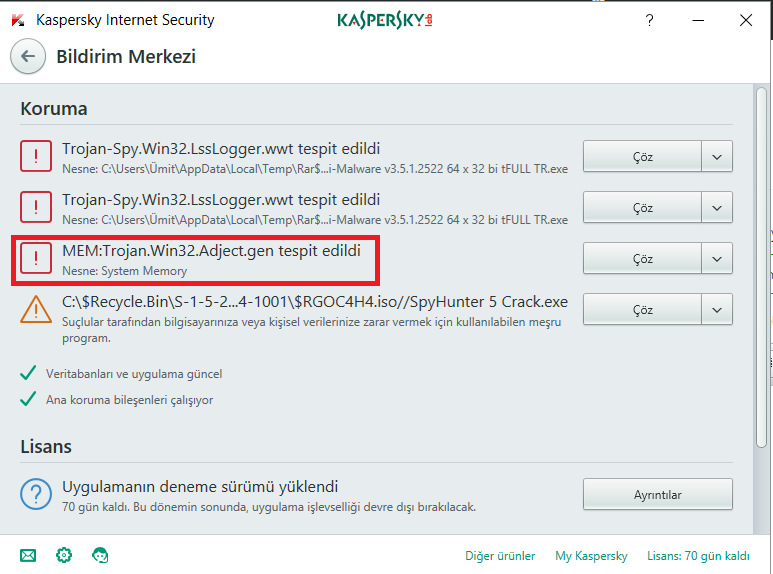
Task: Click Uygulamanın deneme sürümü yüklendi heading
Action: (x=200, y=487)
